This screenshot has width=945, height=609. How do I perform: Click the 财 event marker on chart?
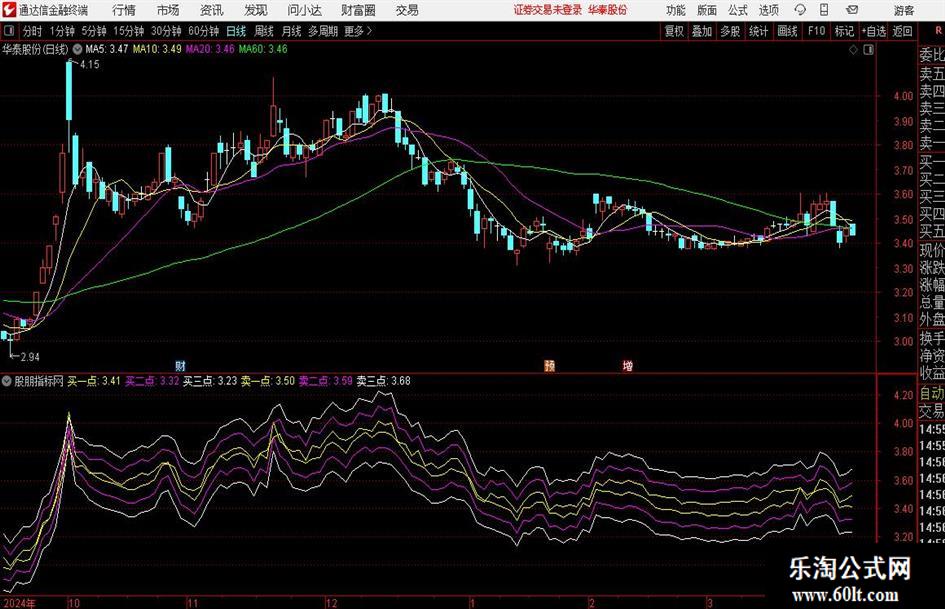(x=180, y=365)
